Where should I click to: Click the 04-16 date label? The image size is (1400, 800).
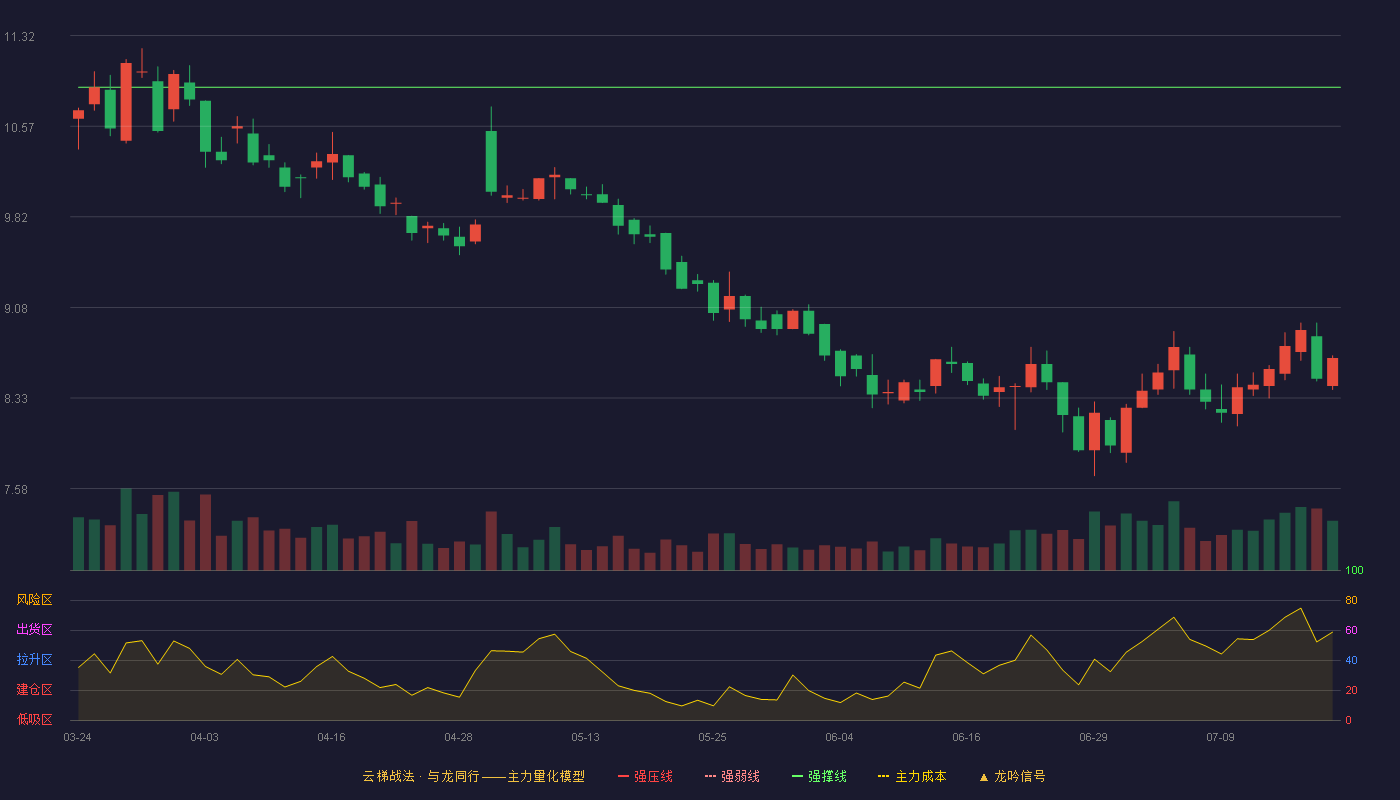pos(331,737)
